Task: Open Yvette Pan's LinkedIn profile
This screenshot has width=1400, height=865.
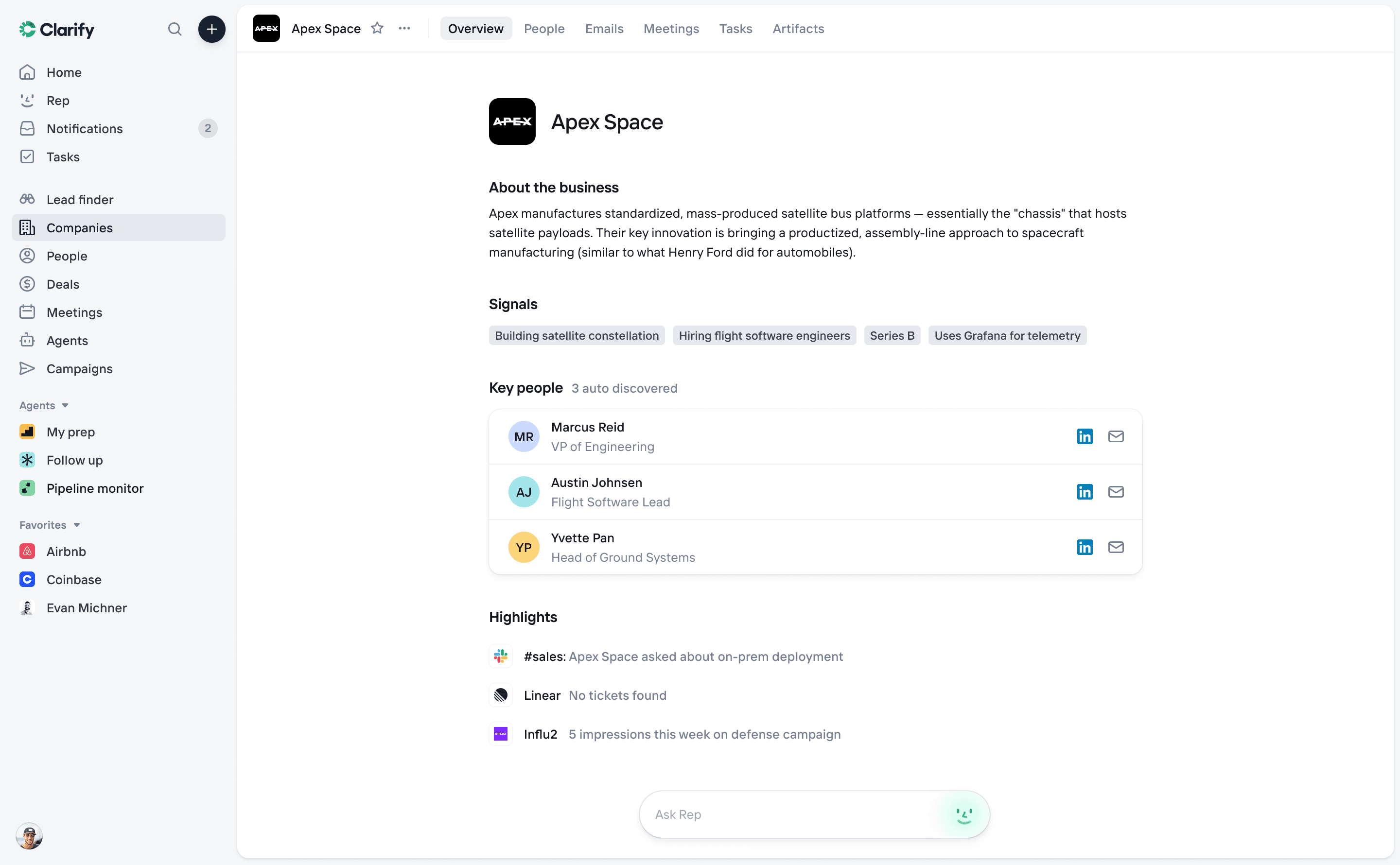Action: point(1084,547)
